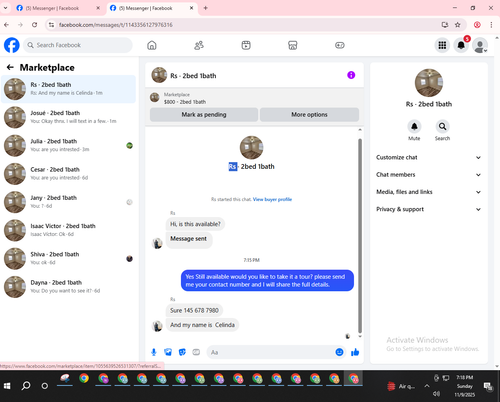Open the taskbar clock and date
Image resolution: width=500 pixels, height=402 pixels.
coord(465,386)
